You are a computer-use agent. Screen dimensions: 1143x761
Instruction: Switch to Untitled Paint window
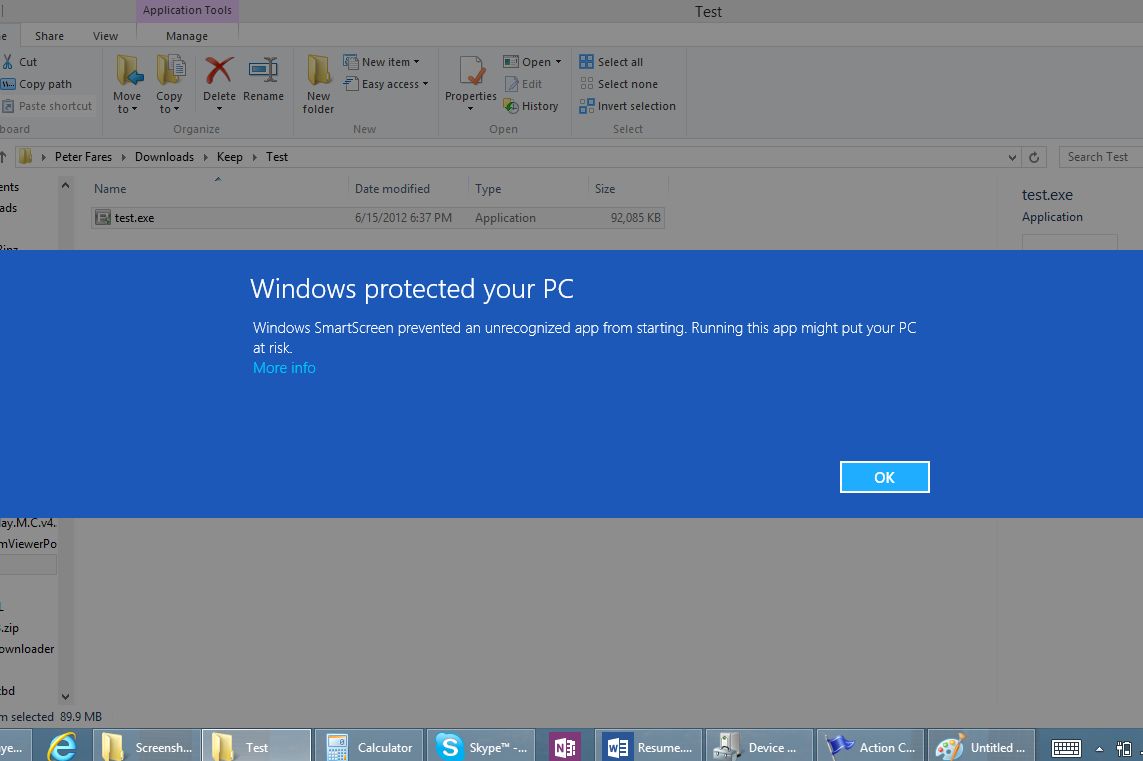pos(981,746)
